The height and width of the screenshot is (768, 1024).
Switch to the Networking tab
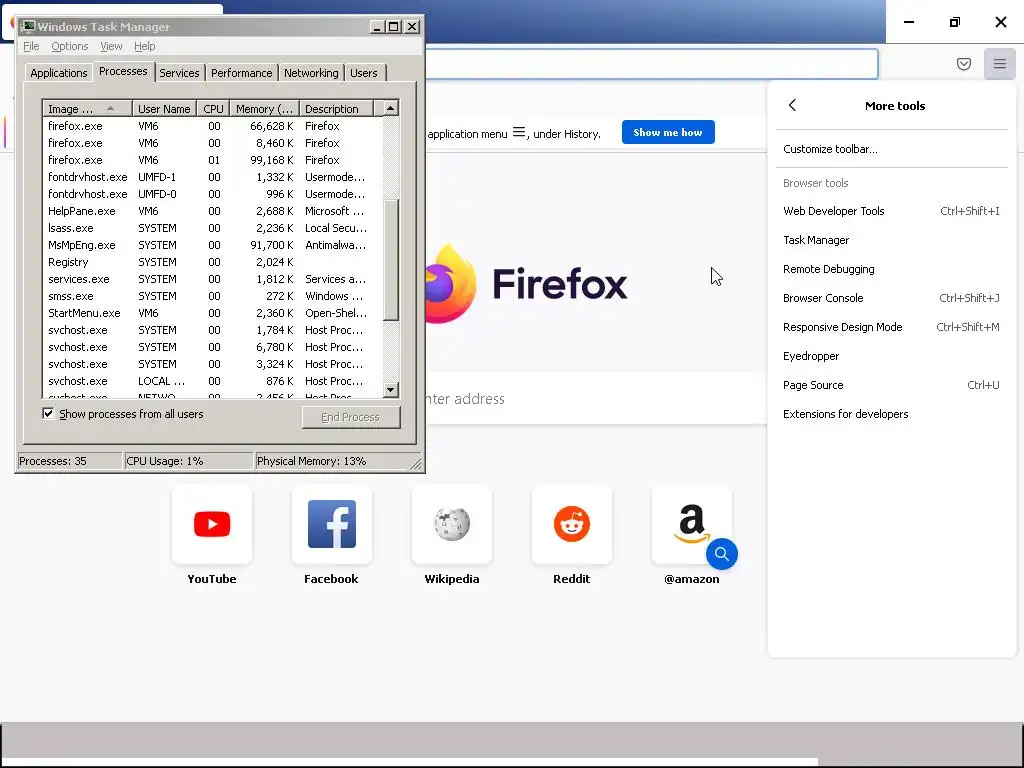click(312, 72)
